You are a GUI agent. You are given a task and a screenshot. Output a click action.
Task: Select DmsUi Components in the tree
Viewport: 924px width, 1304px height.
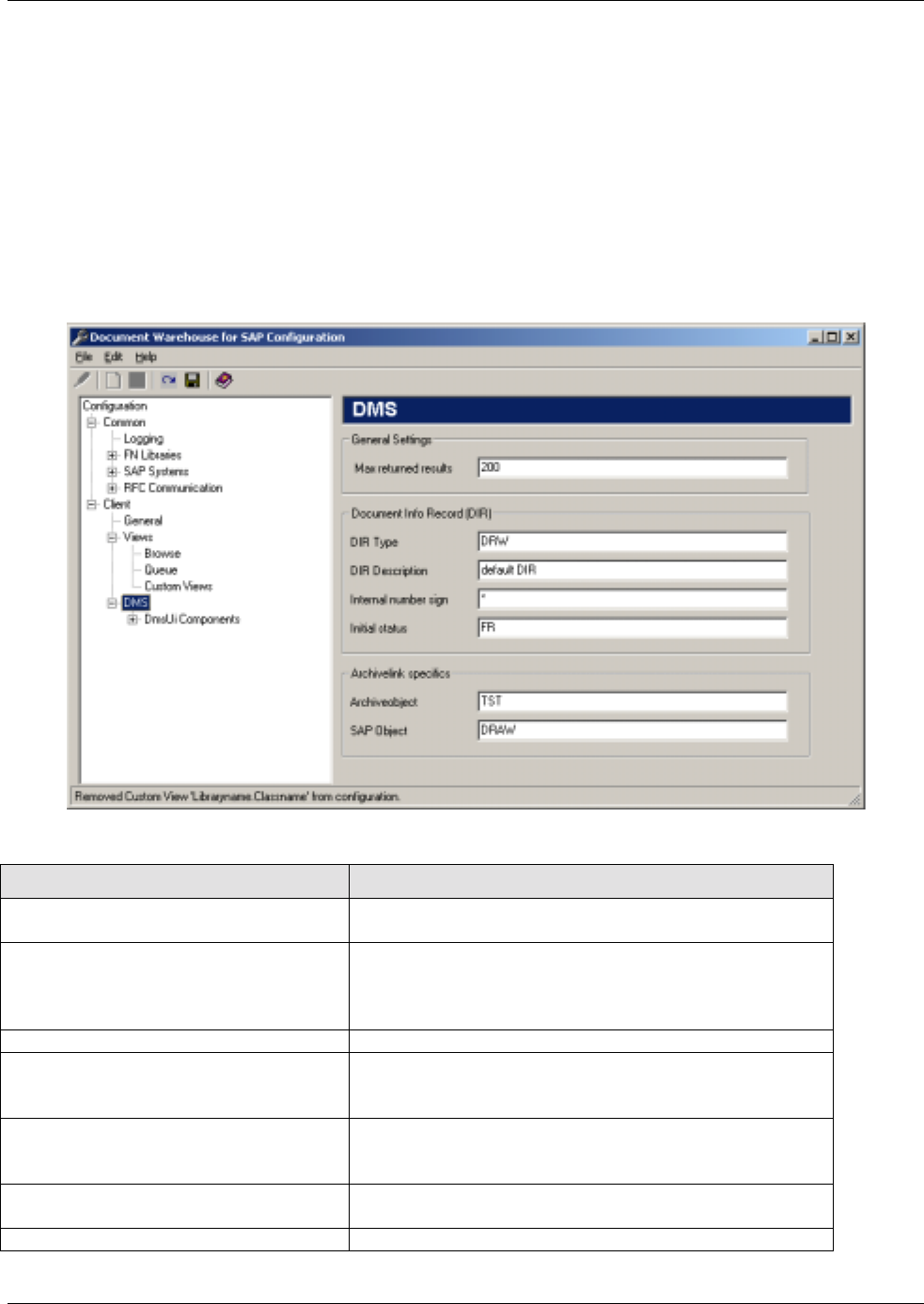click(x=192, y=620)
